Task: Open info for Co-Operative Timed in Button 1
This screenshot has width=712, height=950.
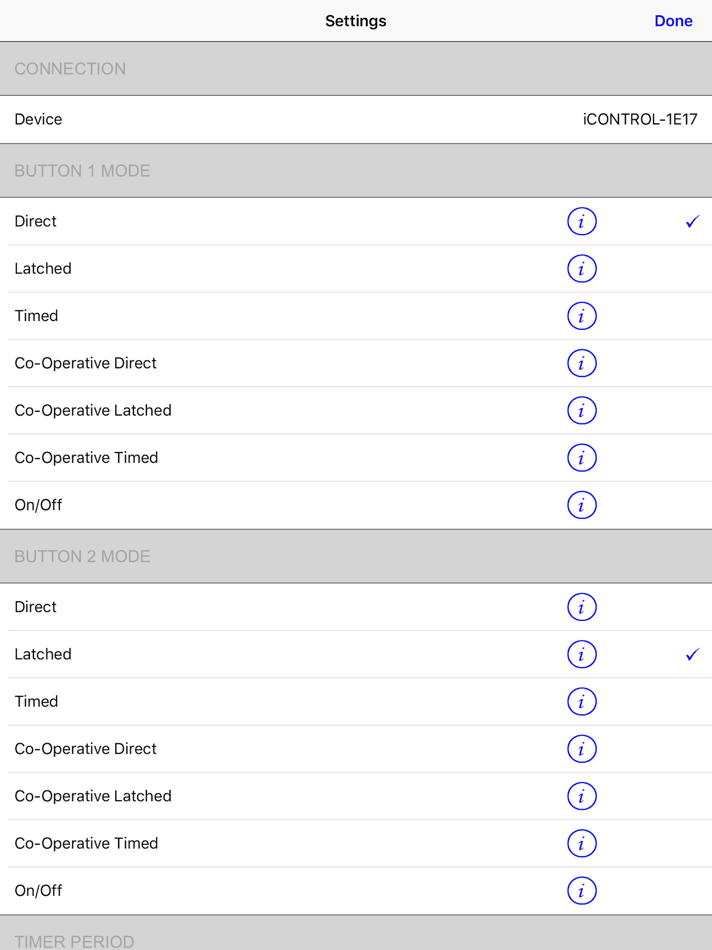Action: (x=582, y=457)
